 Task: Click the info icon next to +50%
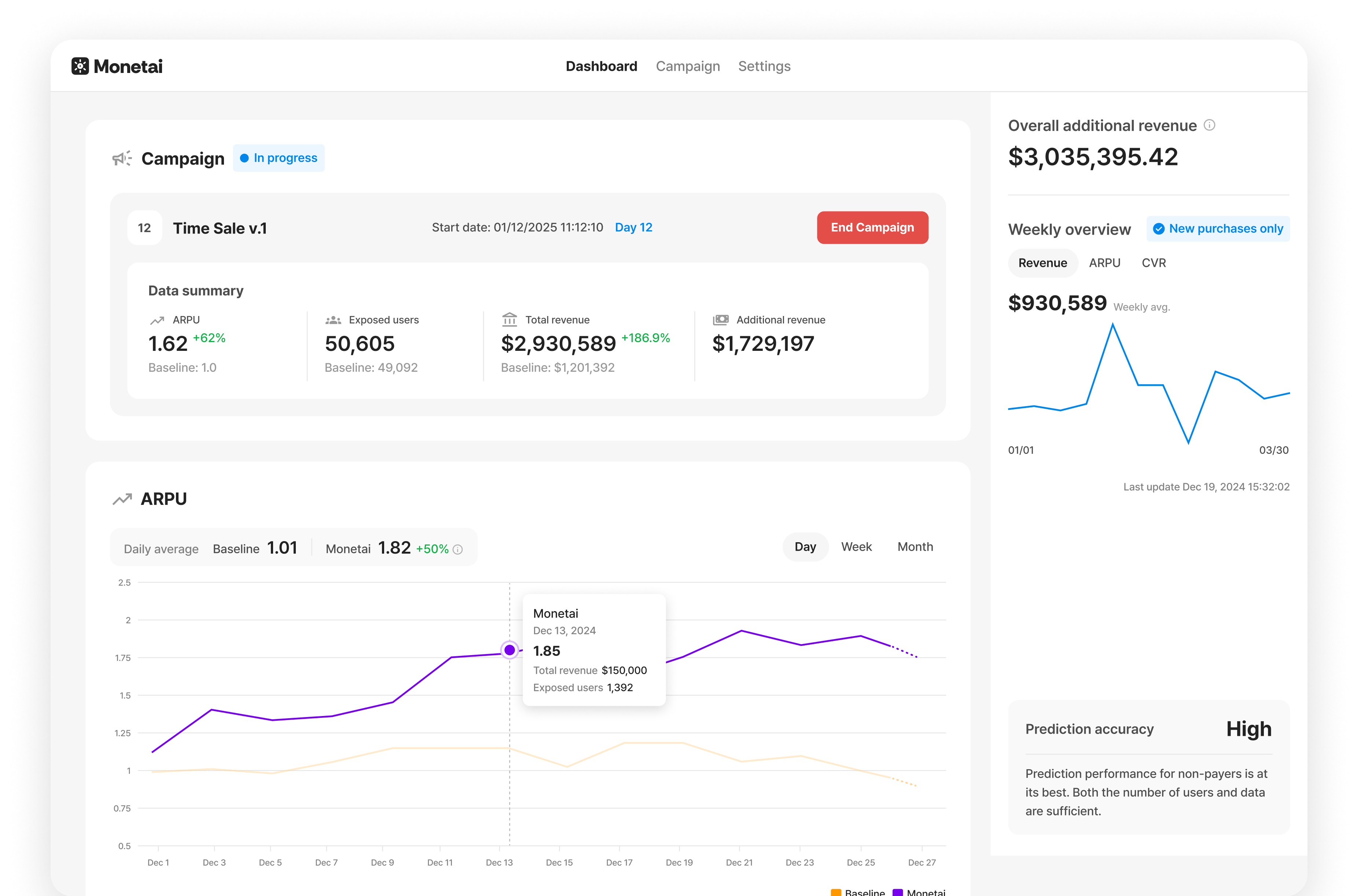click(458, 549)
